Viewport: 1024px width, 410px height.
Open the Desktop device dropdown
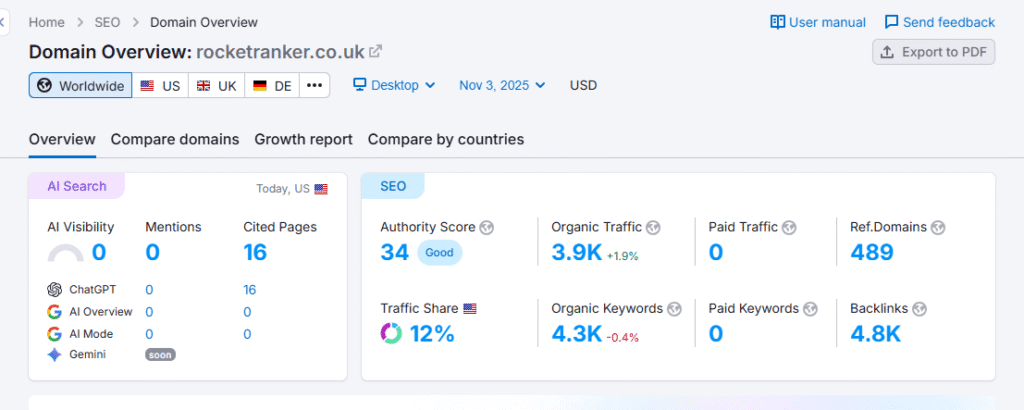(394, 85)
